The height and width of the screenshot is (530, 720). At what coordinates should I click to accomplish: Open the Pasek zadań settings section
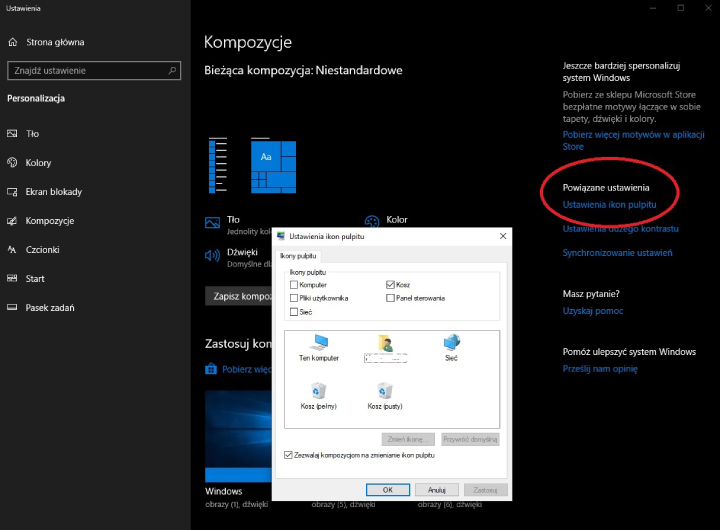[x=48, y=308]
